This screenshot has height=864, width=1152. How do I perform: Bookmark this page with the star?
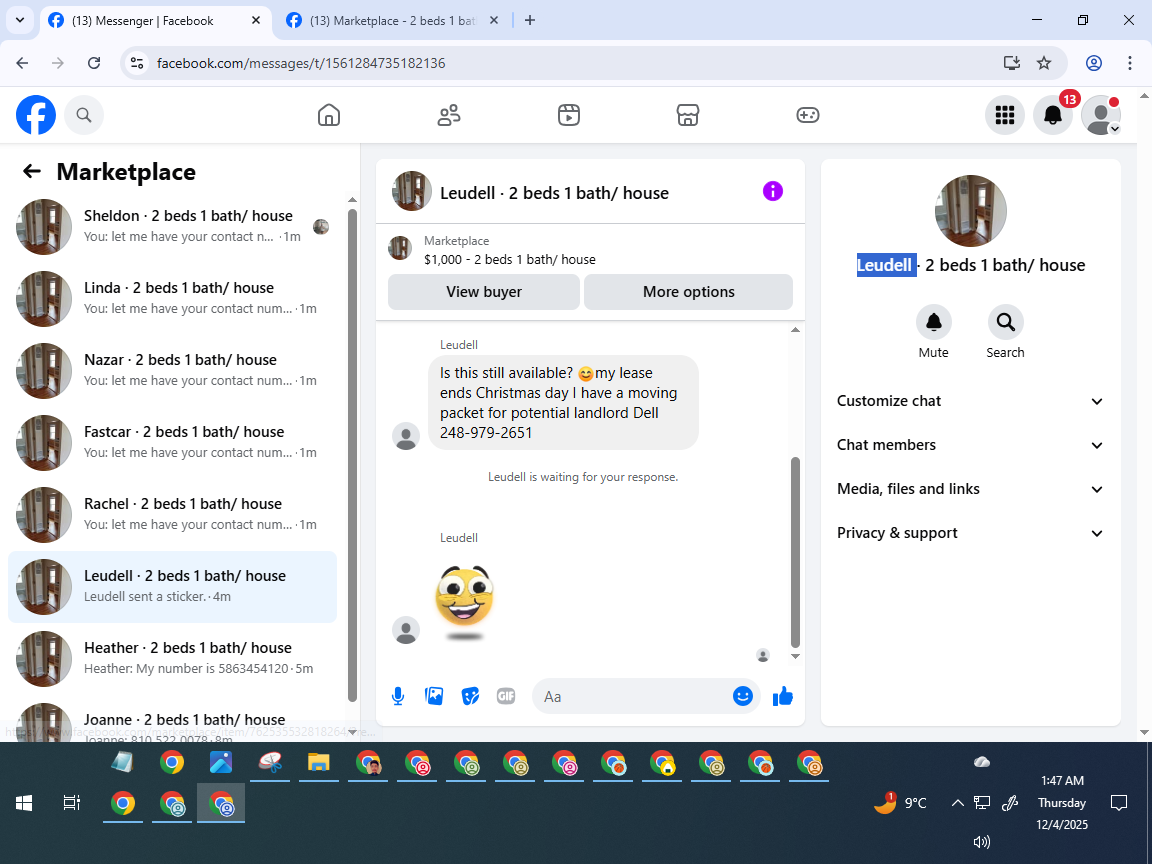[x=1044, y=63]
